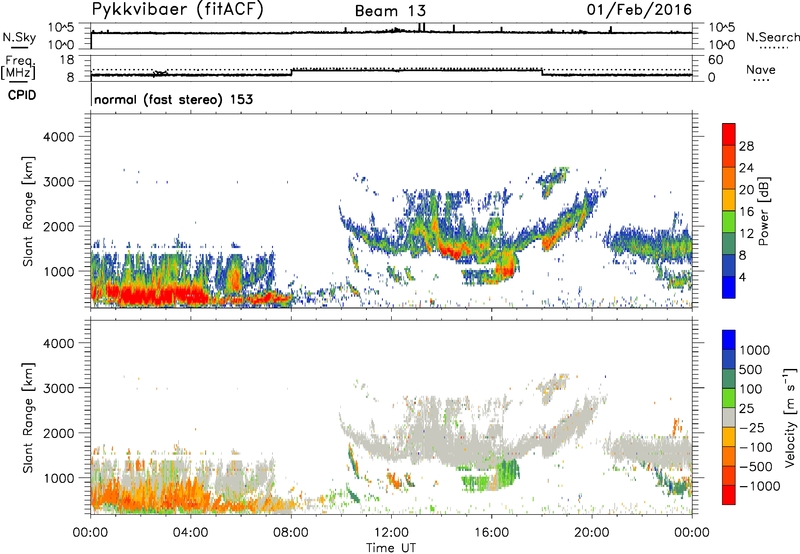
Task: Click the '16:00' time tick label
Action: click(x=491, y=533)
